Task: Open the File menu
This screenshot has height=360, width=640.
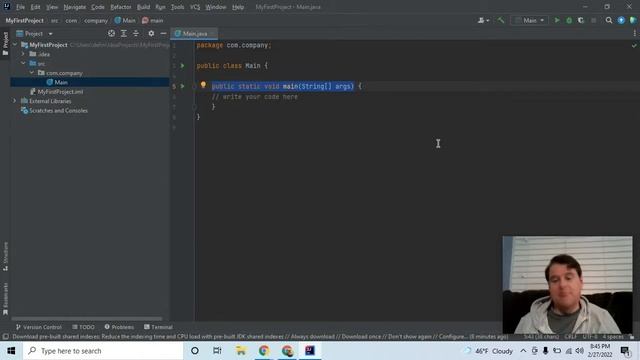Action: coord(20,7)
